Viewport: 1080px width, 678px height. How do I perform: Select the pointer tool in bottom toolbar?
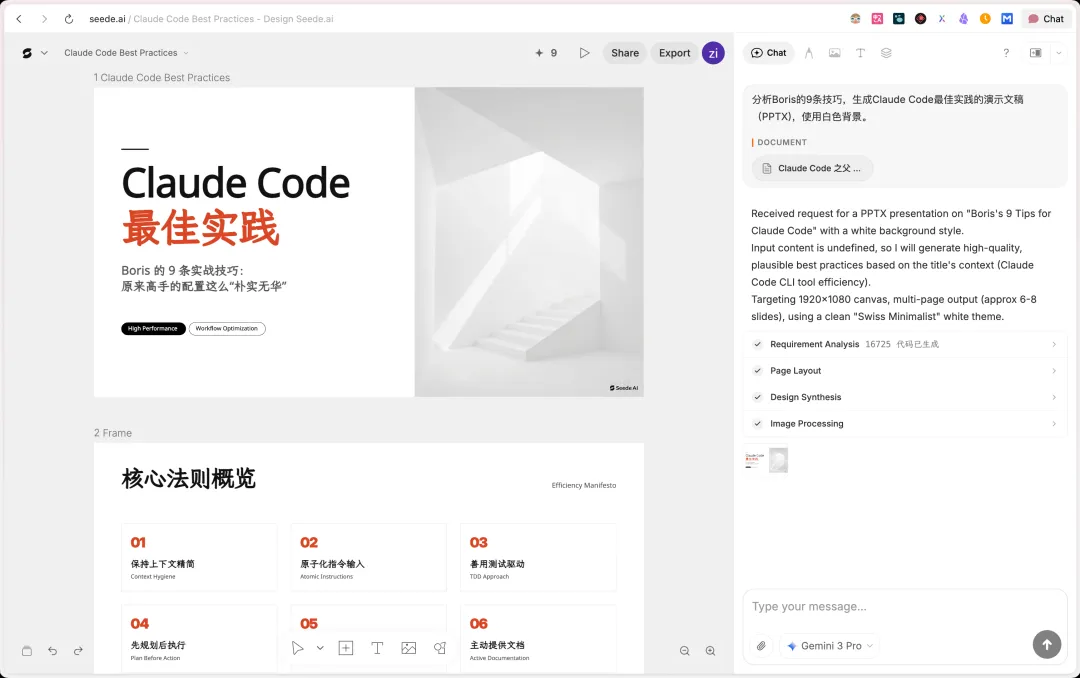(x=298, y=648)
